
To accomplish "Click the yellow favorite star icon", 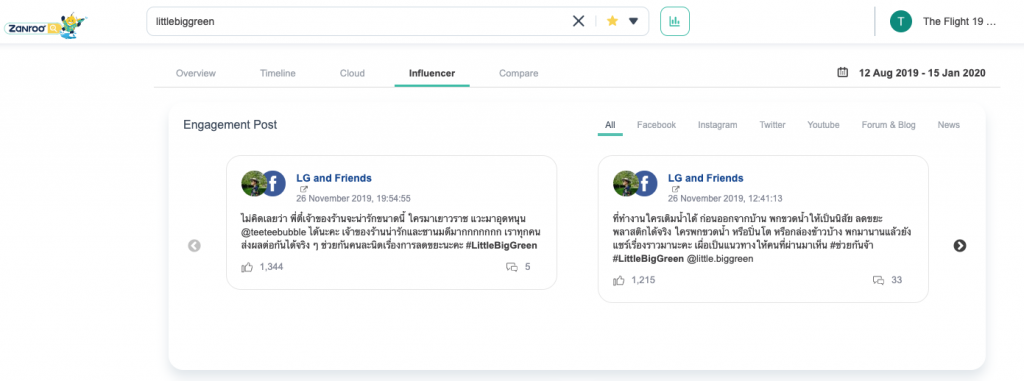I will 612,21.
